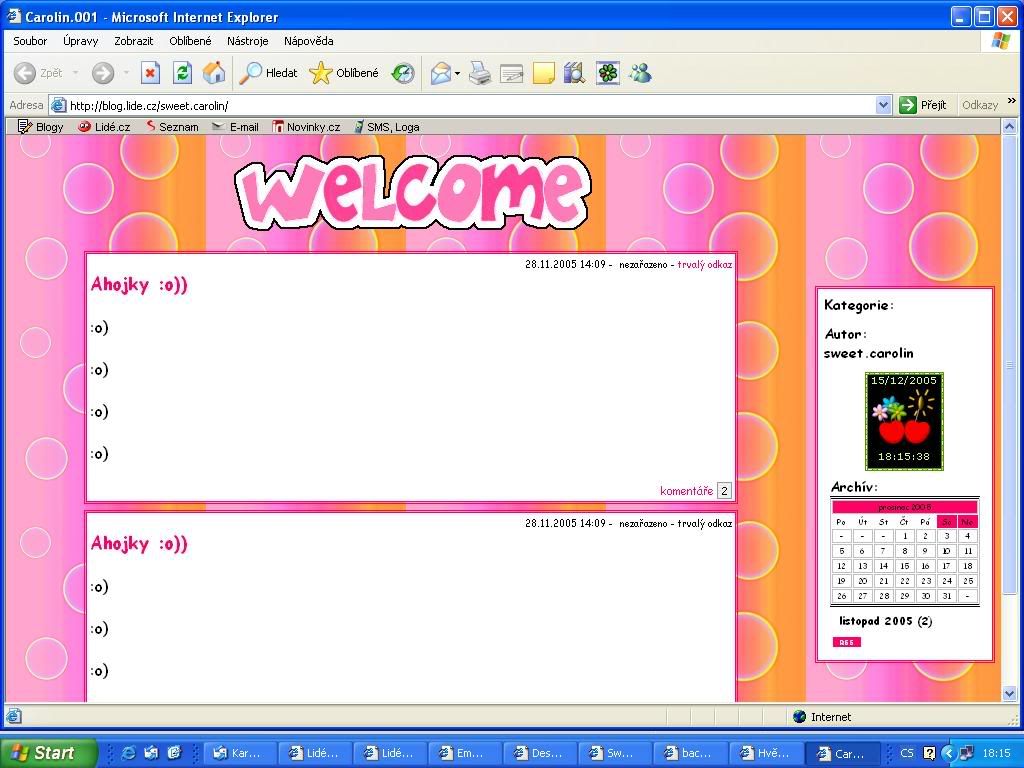Click the Přejít go button
The image size is (1024, 768).
click(x=923, y=105)
